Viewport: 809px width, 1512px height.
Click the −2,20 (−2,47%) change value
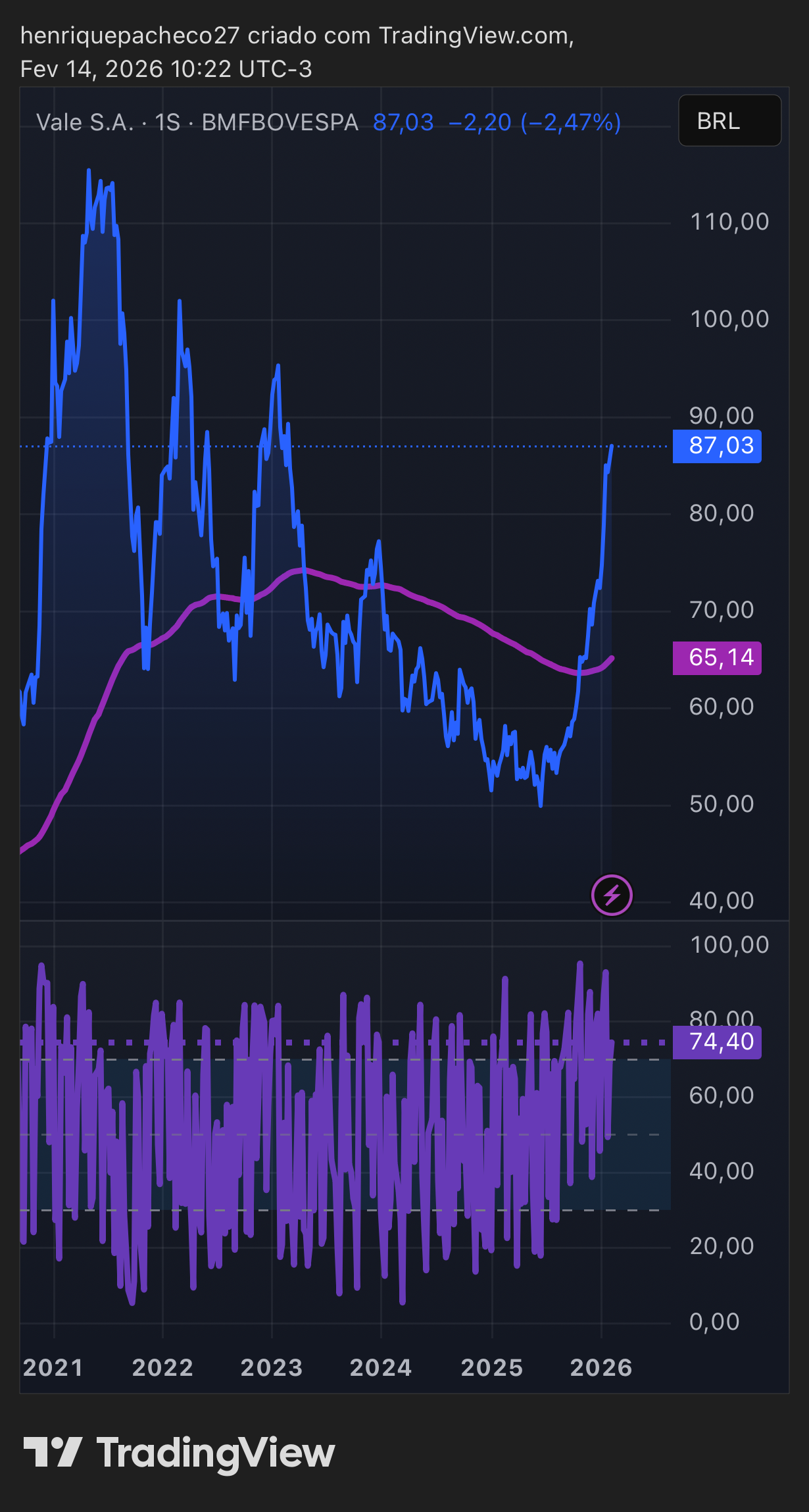tap(534, 122)
